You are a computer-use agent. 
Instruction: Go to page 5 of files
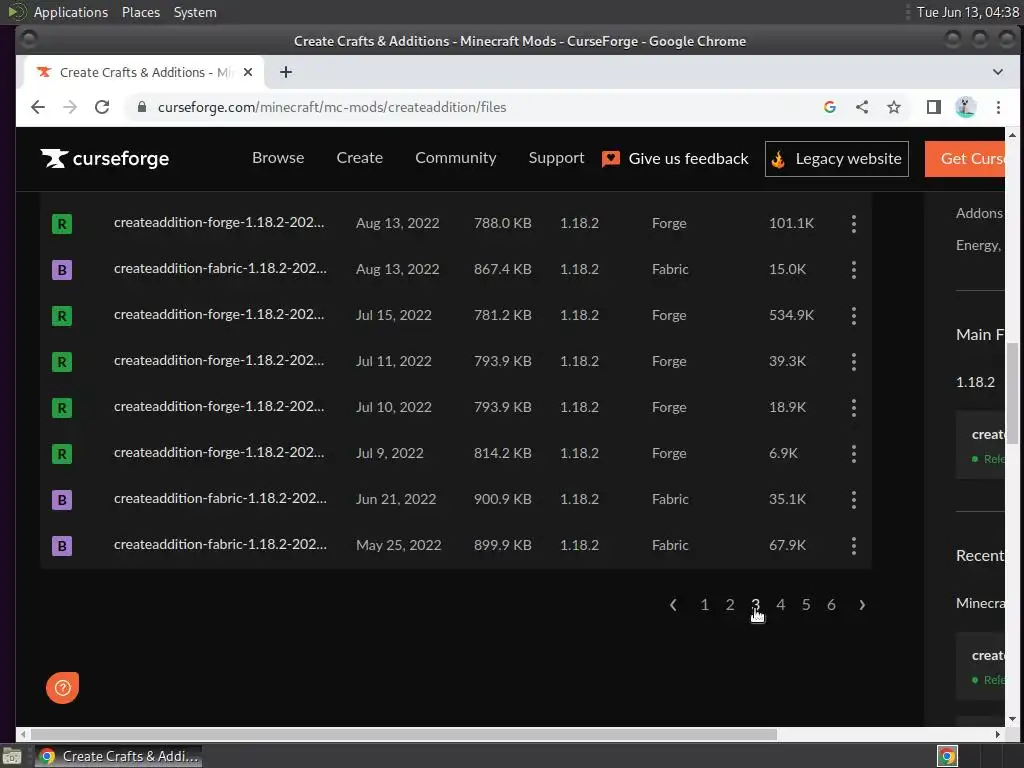[x=806, y=605]
